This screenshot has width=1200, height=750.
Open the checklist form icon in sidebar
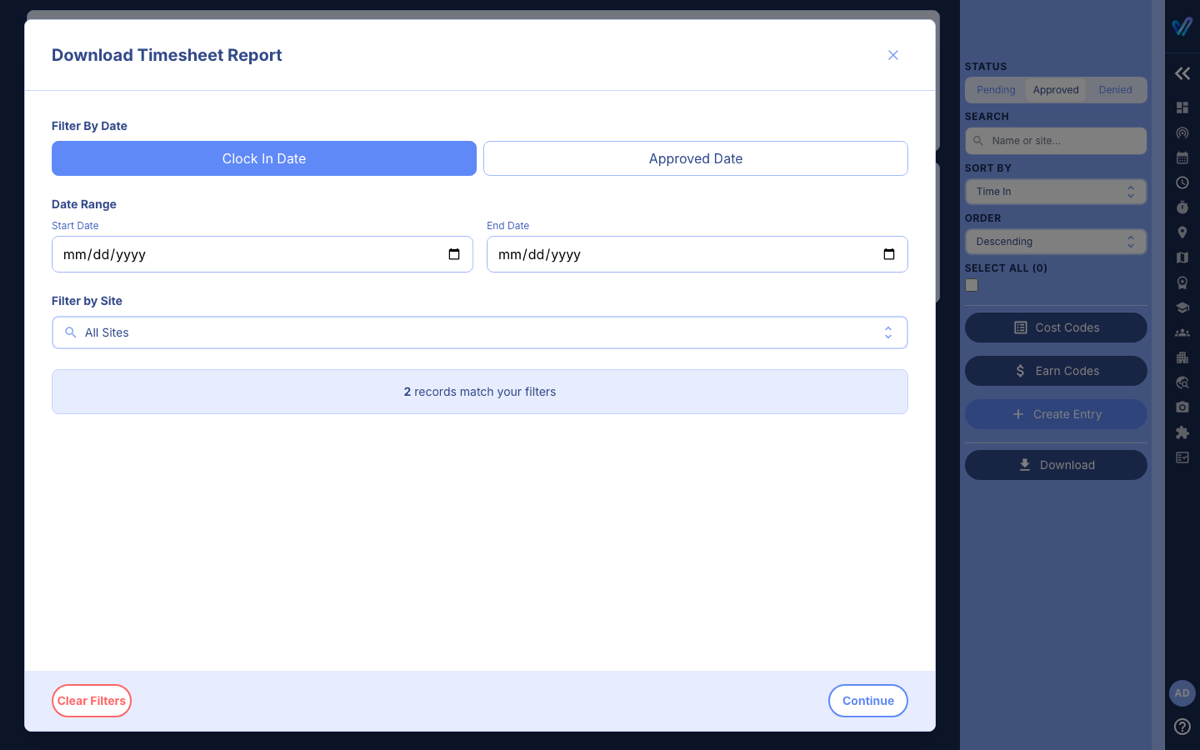tap(1182, 457)
